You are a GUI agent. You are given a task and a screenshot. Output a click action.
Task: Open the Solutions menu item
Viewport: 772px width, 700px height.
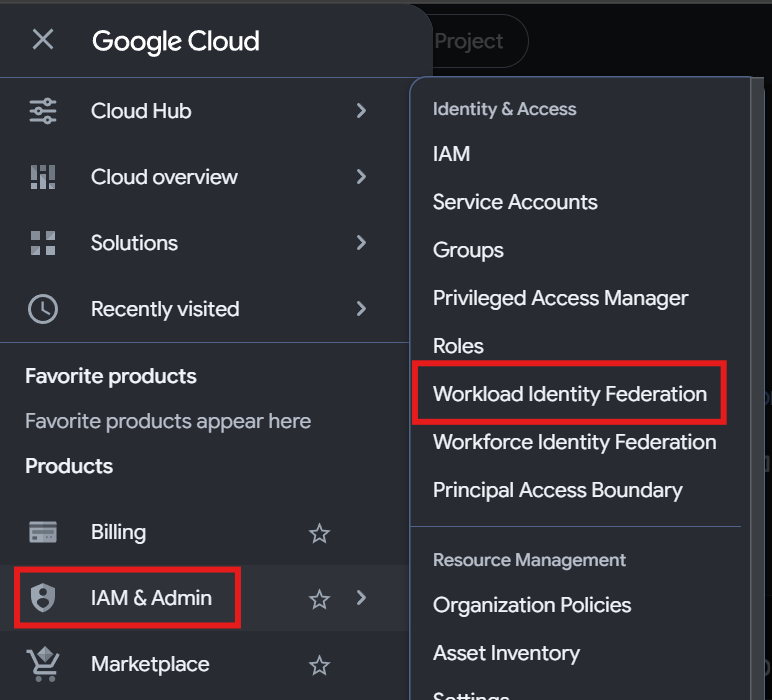204,243
